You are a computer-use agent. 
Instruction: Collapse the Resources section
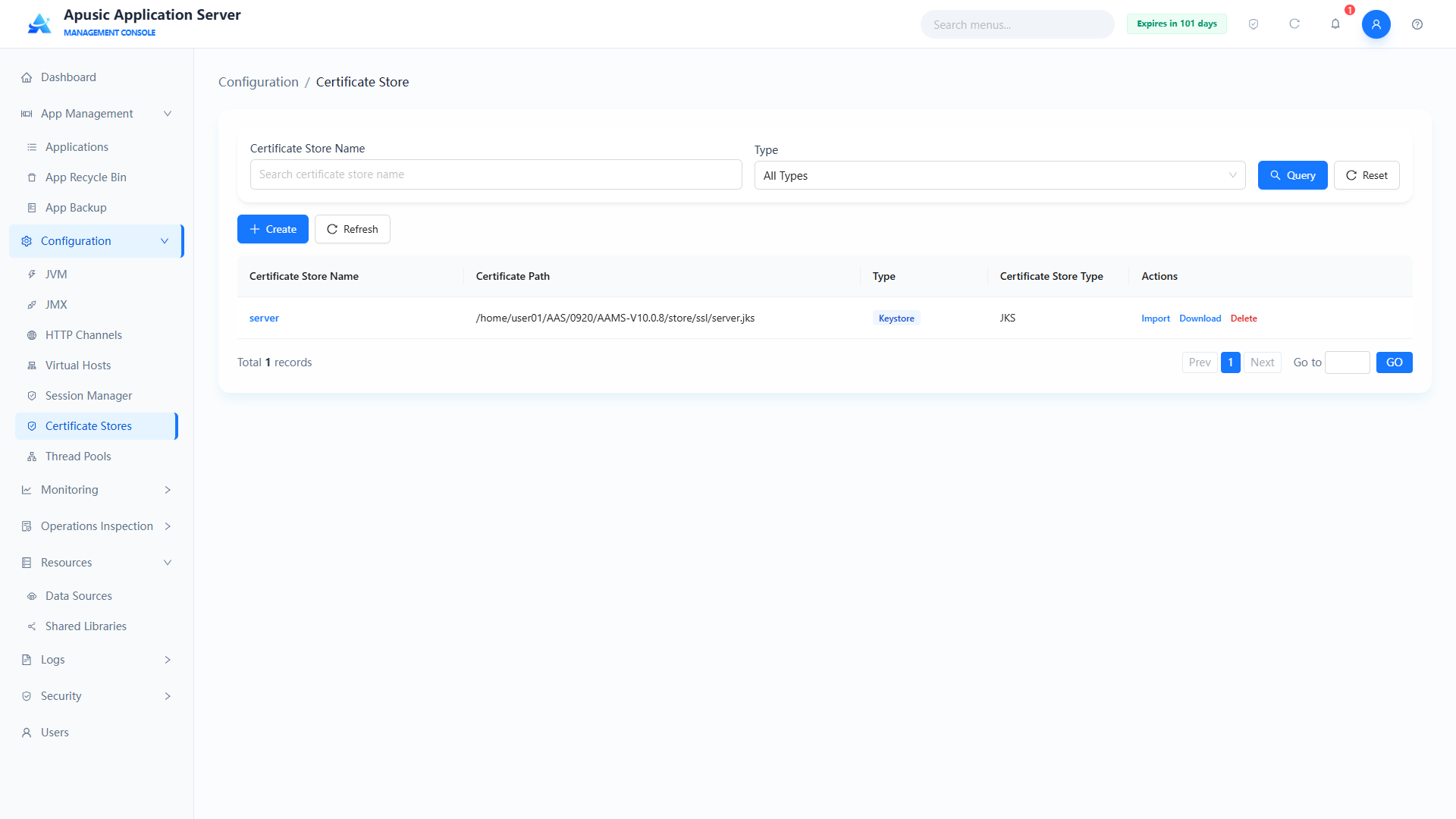168,563
